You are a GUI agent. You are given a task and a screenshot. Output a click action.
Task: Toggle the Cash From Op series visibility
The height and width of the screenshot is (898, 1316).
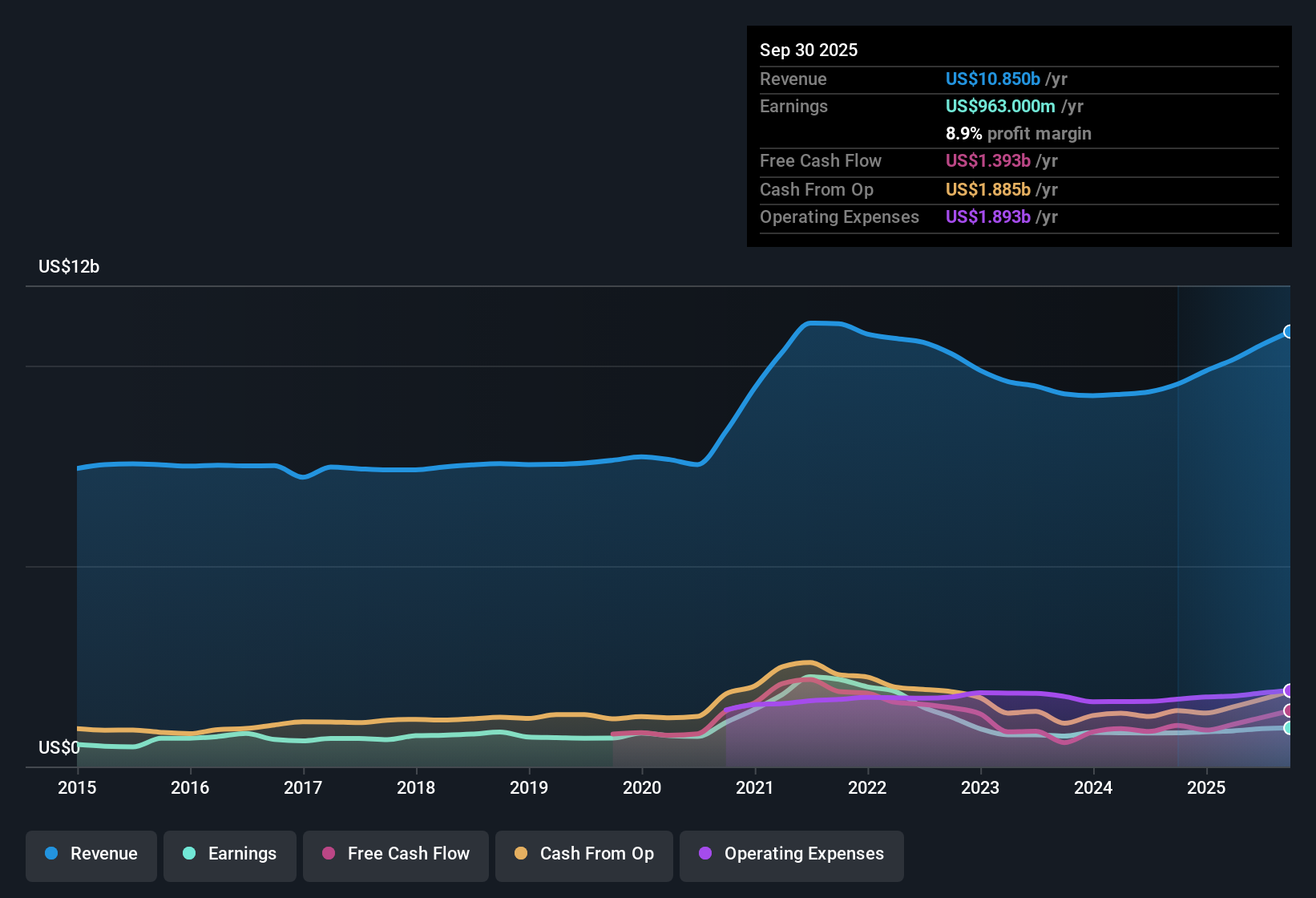coord(583,854)
